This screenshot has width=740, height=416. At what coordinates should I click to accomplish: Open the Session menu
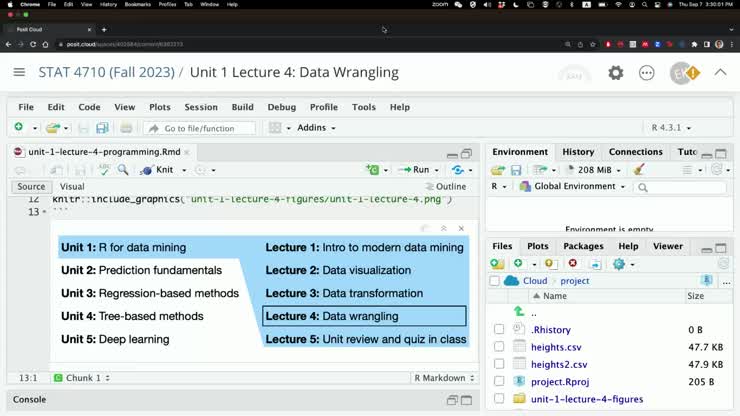click(200, 107)
